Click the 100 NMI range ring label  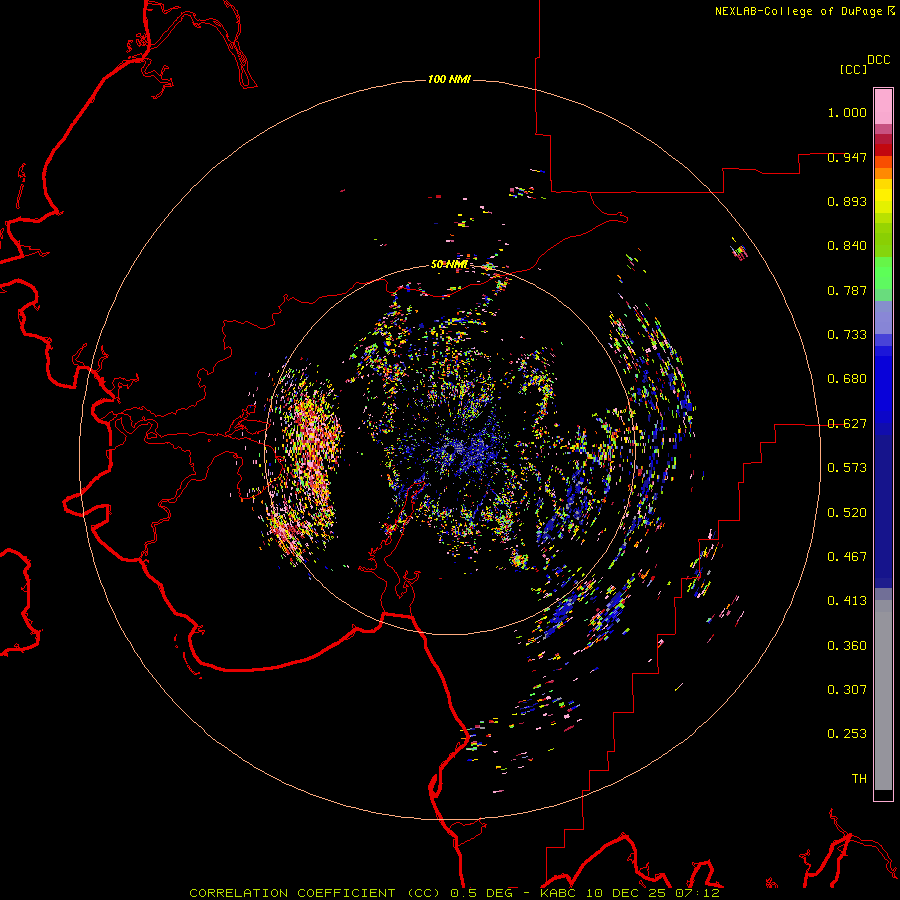coord(449,79)
